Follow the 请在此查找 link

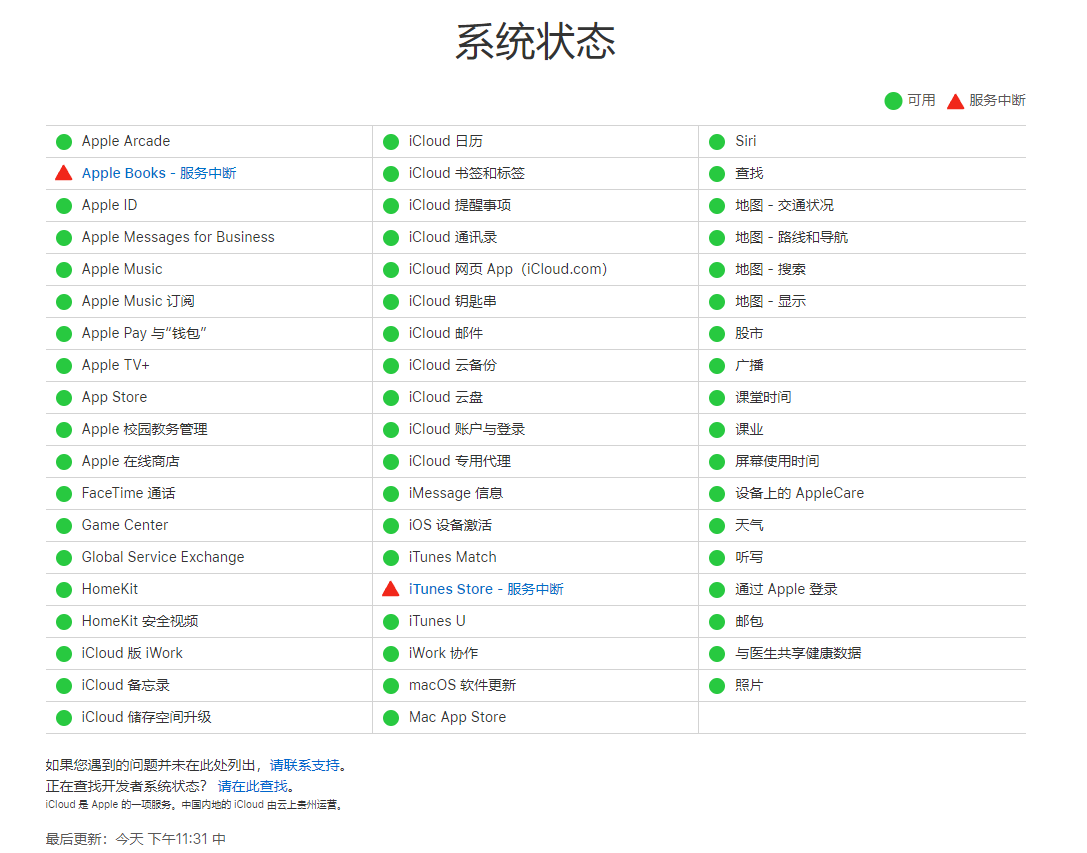(252, 786)
